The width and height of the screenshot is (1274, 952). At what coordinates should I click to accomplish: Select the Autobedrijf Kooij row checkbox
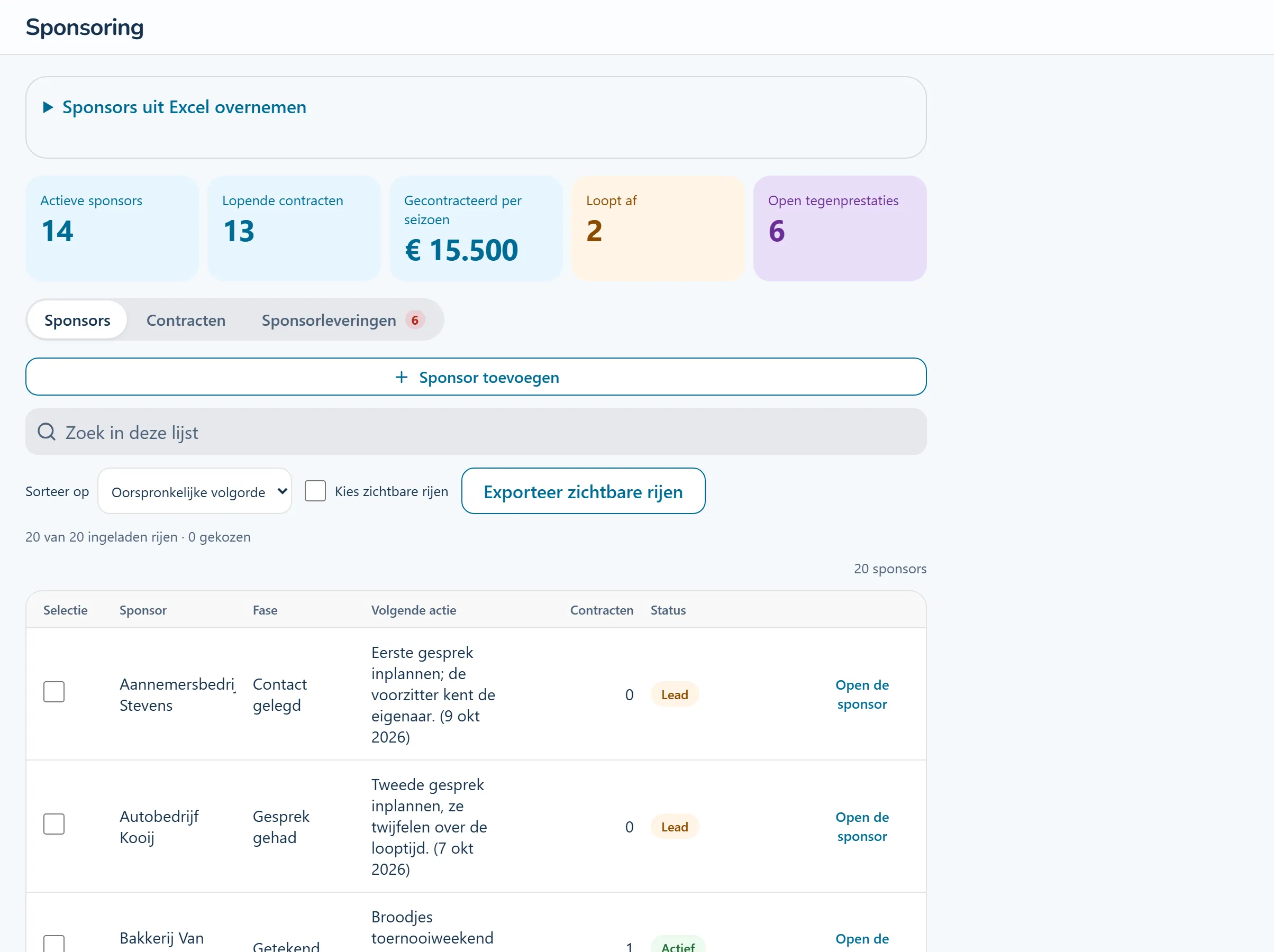54,824
